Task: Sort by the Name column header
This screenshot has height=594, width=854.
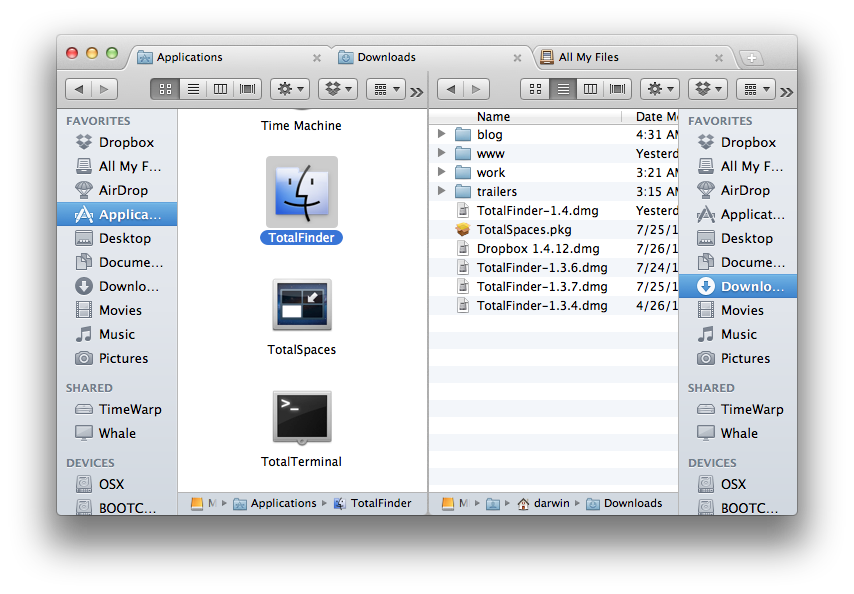Action: click(x=526, y=117)
